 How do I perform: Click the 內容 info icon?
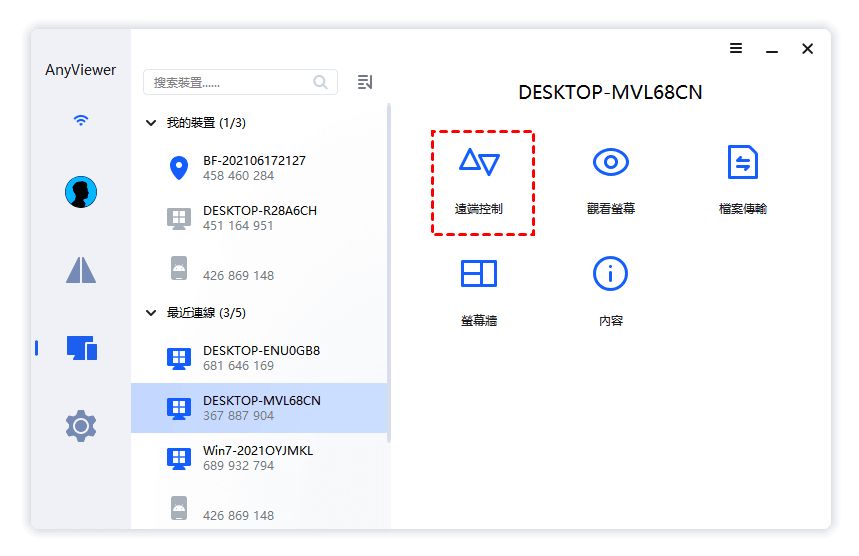pos(610,274)
